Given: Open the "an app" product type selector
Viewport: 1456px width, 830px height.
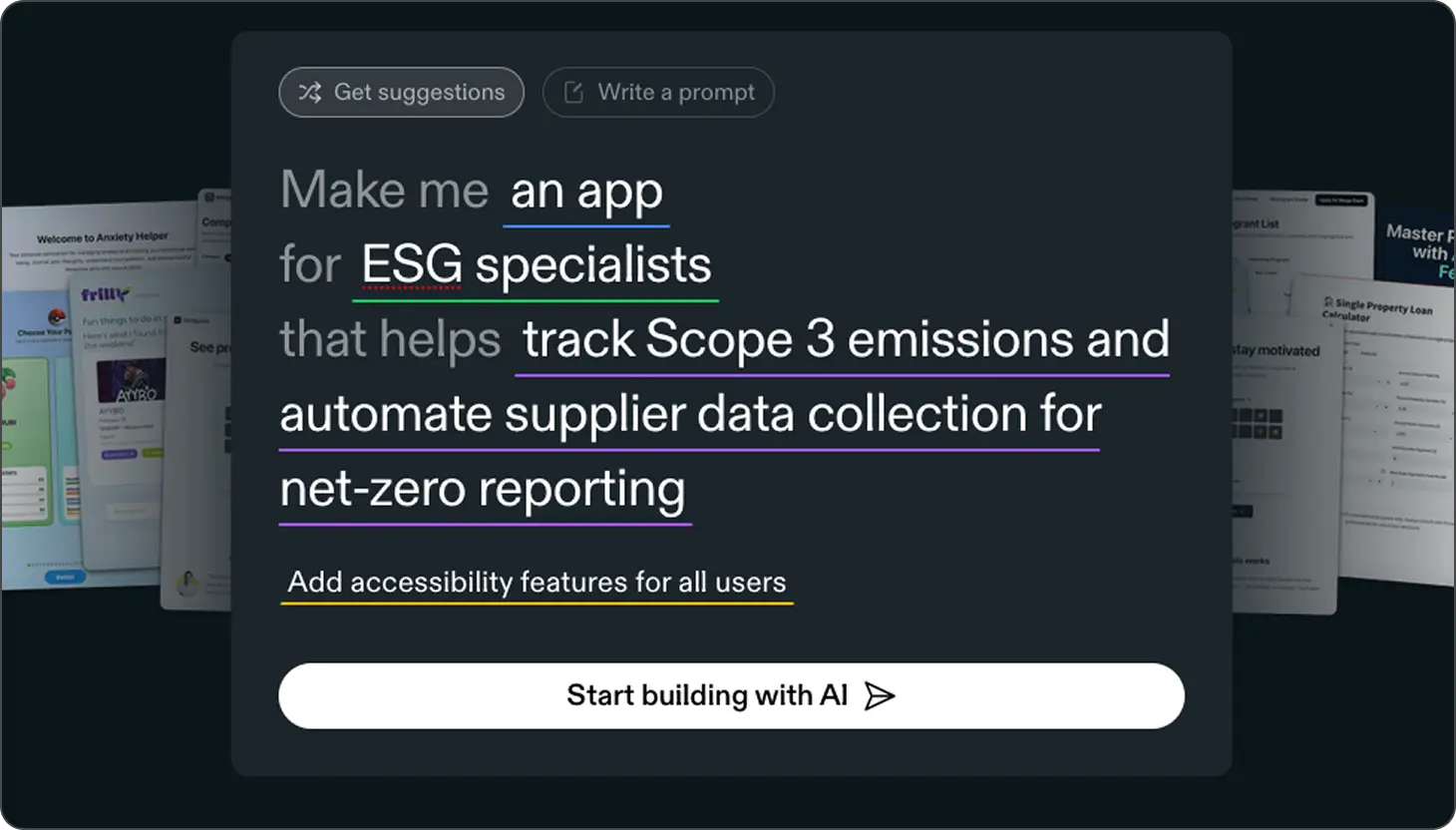Looking at the screenshot, I should [586, 192].
